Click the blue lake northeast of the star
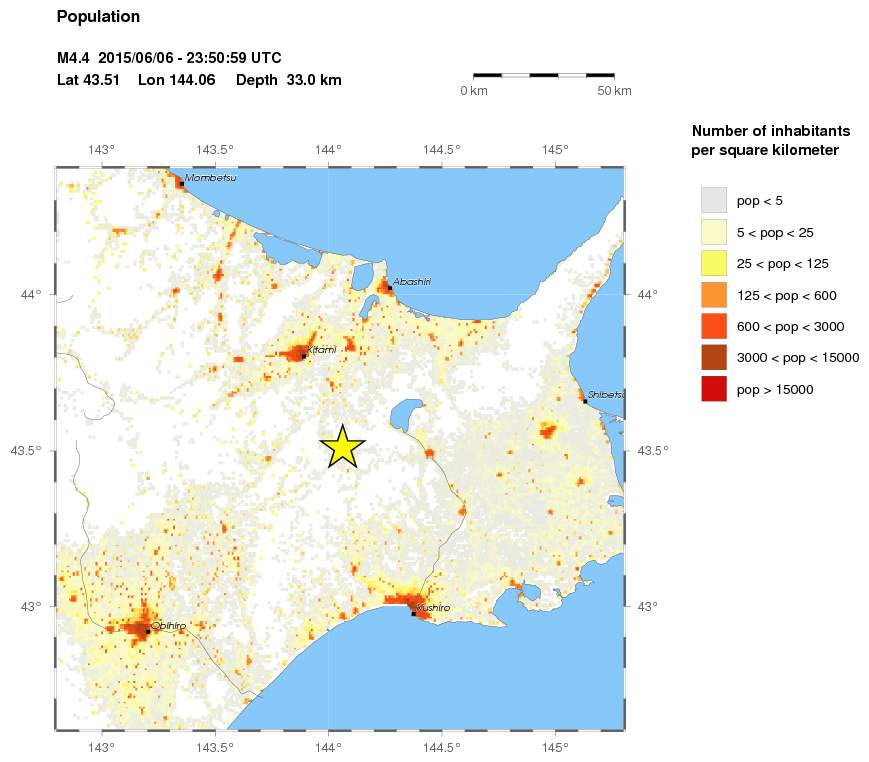Image resolution: width=869 pixels, height=762 pixels. (x=406, y=412)
